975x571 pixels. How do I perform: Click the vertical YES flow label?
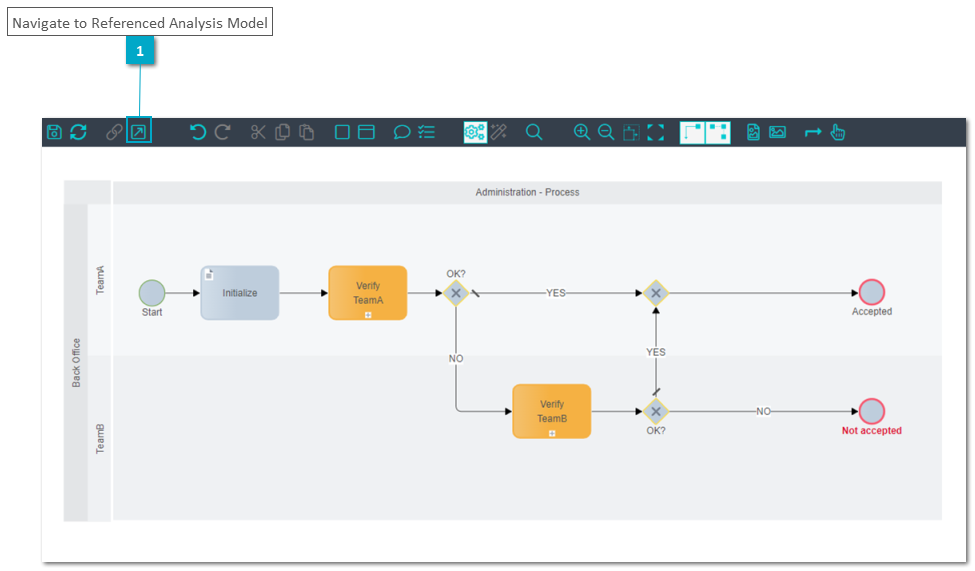tap(655, 352)
